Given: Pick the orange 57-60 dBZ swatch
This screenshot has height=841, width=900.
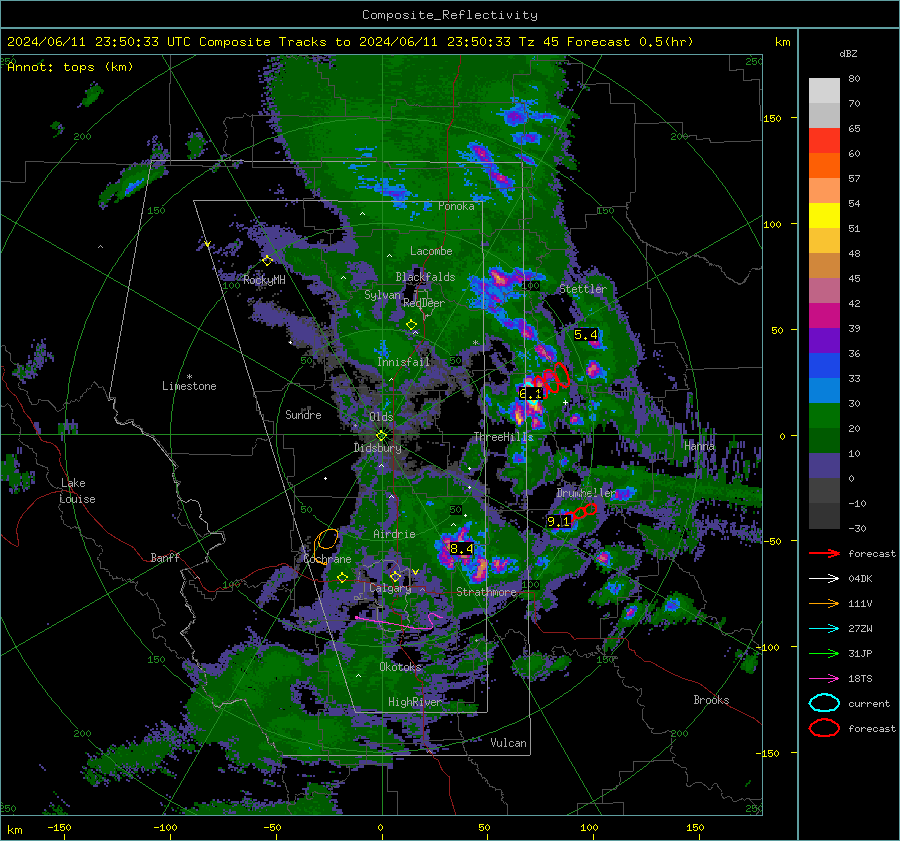Looking at the screenshot, I should 824,166.
